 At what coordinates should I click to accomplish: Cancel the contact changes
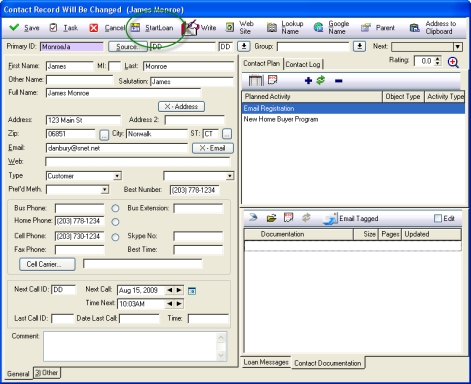(x=107, y=28)
